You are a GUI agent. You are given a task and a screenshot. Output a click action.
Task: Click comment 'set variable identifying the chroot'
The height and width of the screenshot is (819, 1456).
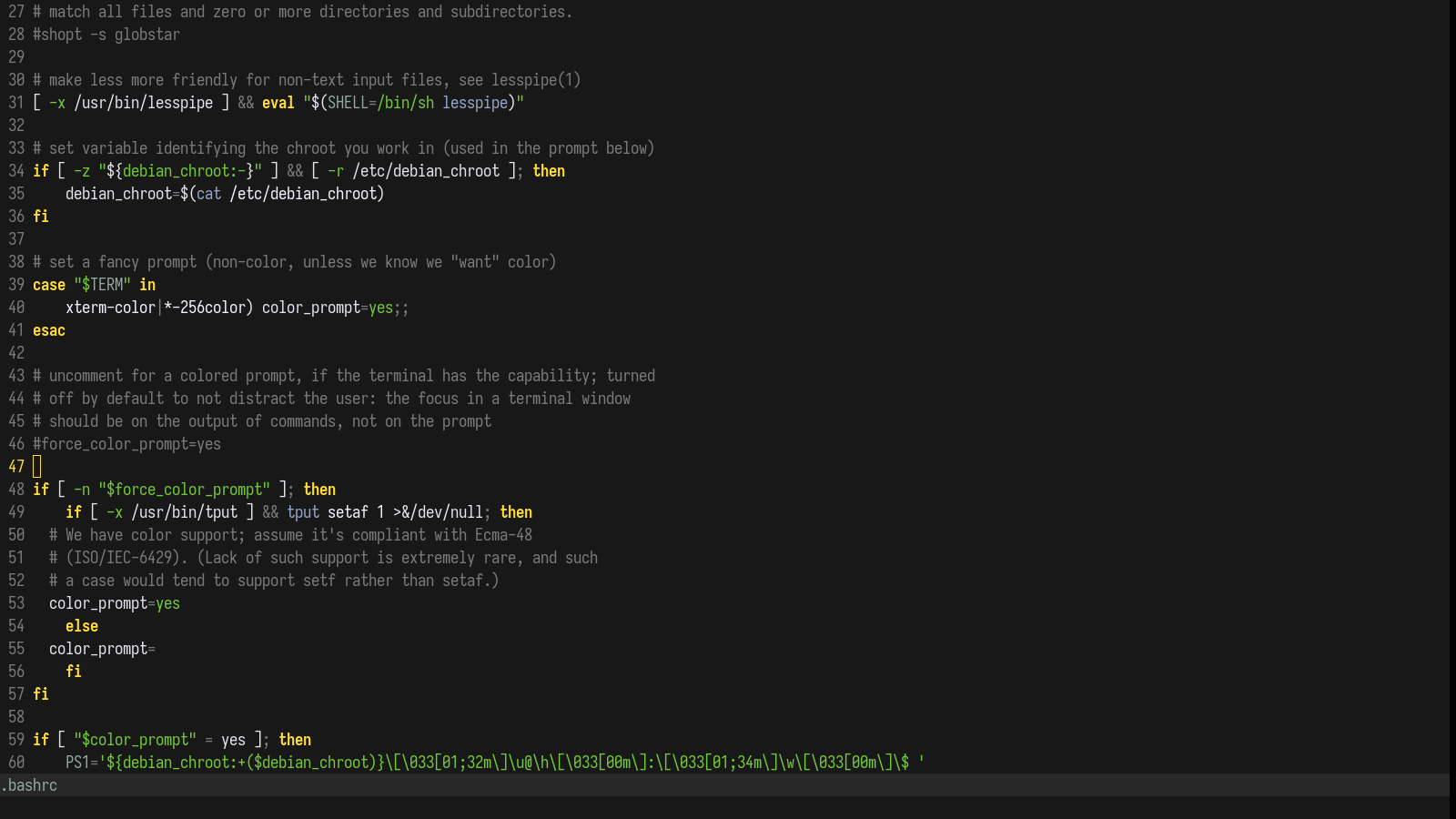click(x=344, y=148)
